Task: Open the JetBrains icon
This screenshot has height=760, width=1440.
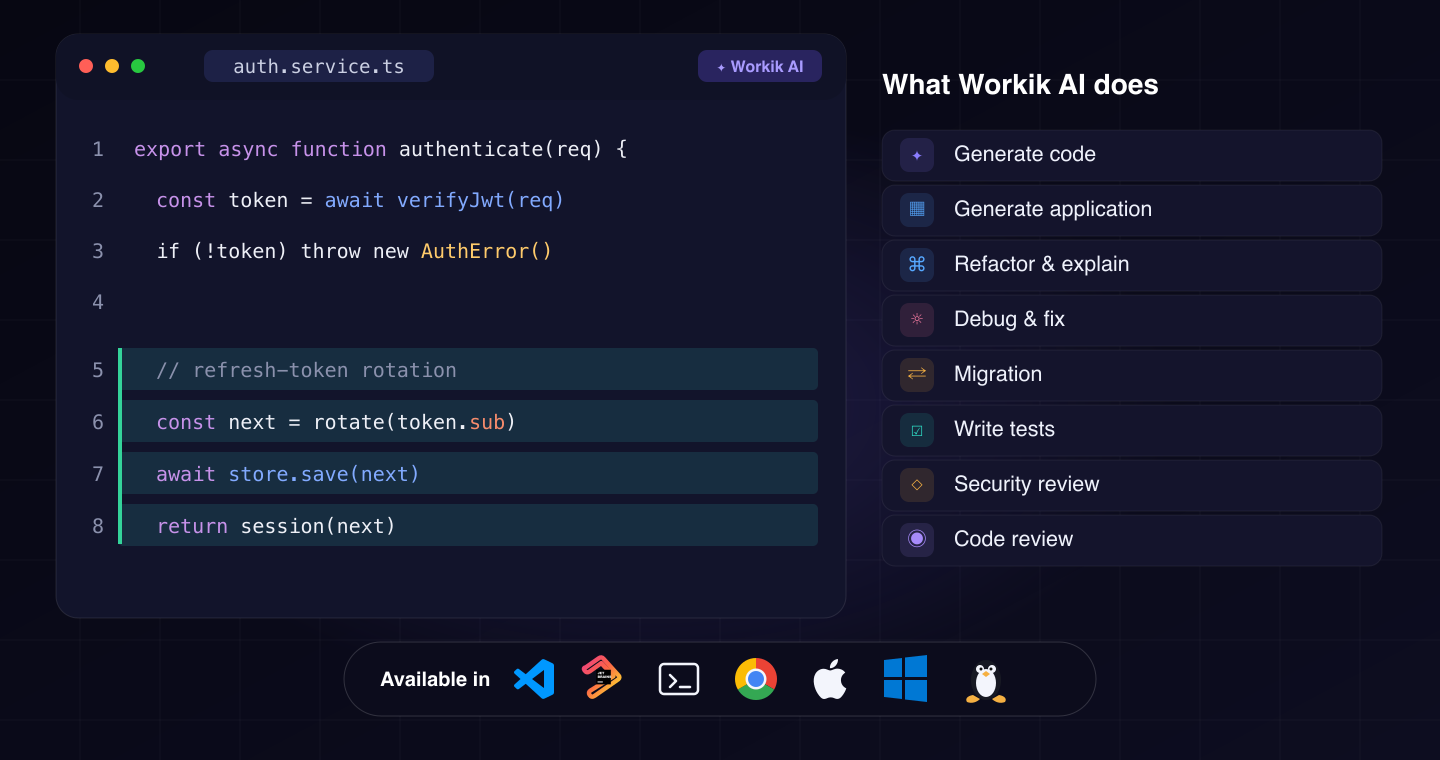Action: tap(602, 678)
